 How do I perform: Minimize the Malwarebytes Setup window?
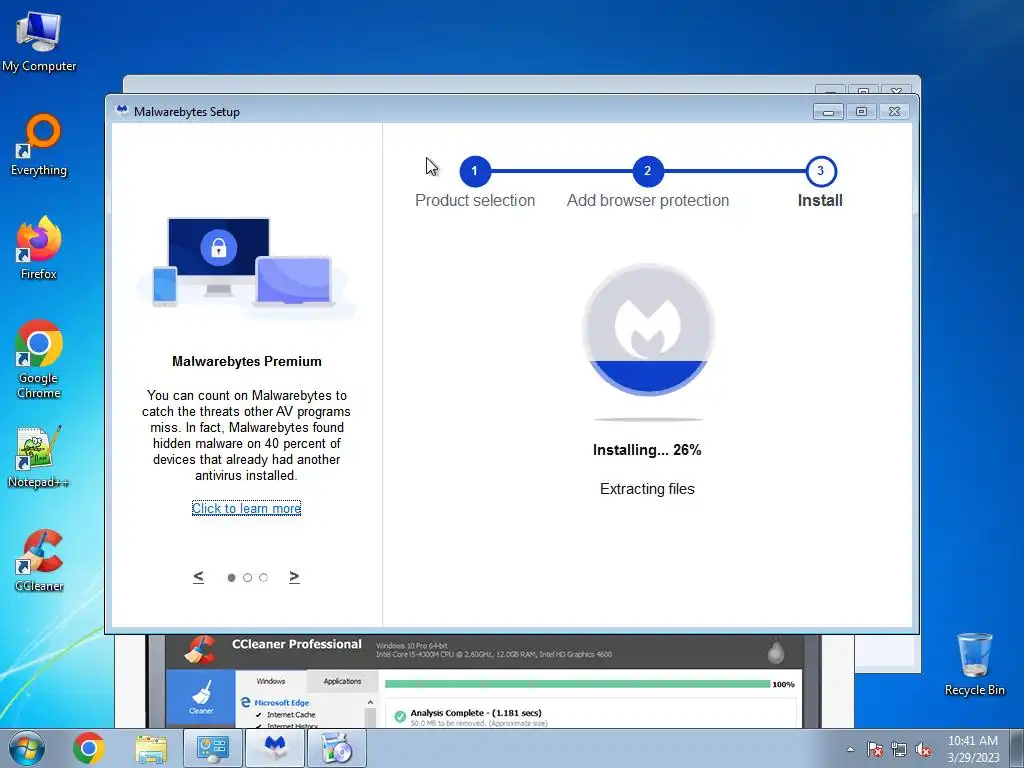pyautogui.click(x=828, y=112)
